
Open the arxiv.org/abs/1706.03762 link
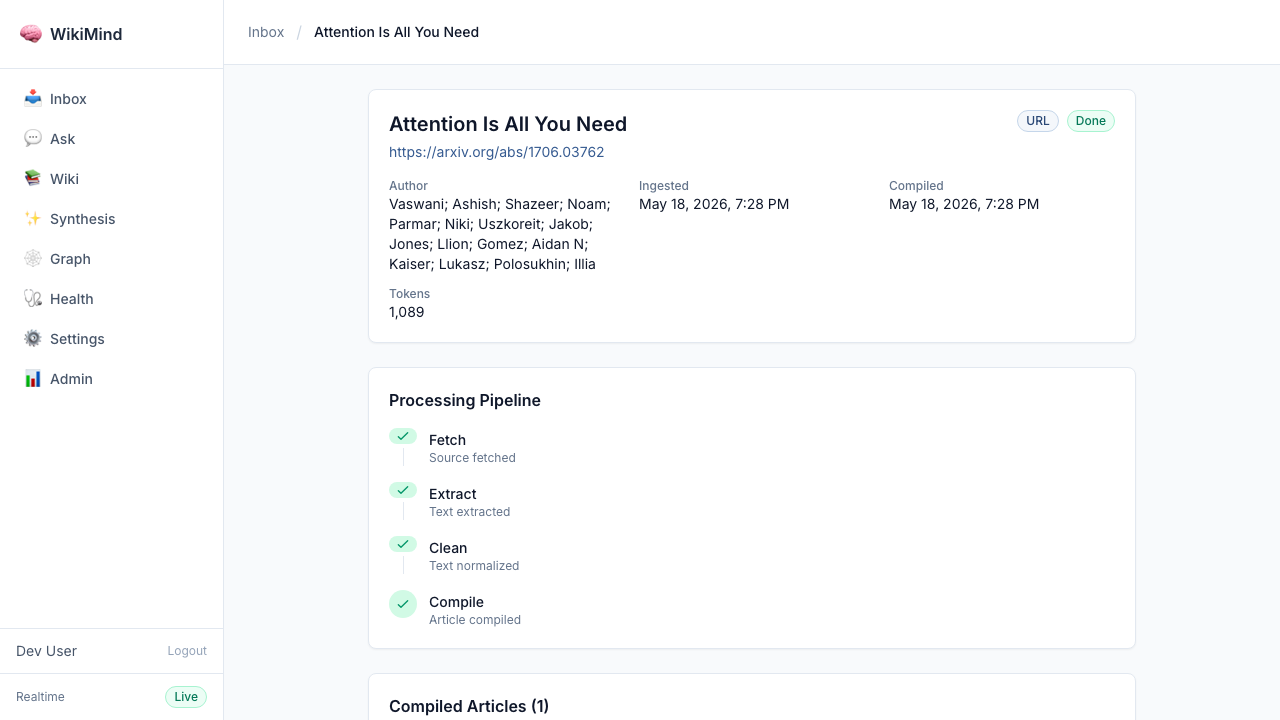click(x=496, y=152)
